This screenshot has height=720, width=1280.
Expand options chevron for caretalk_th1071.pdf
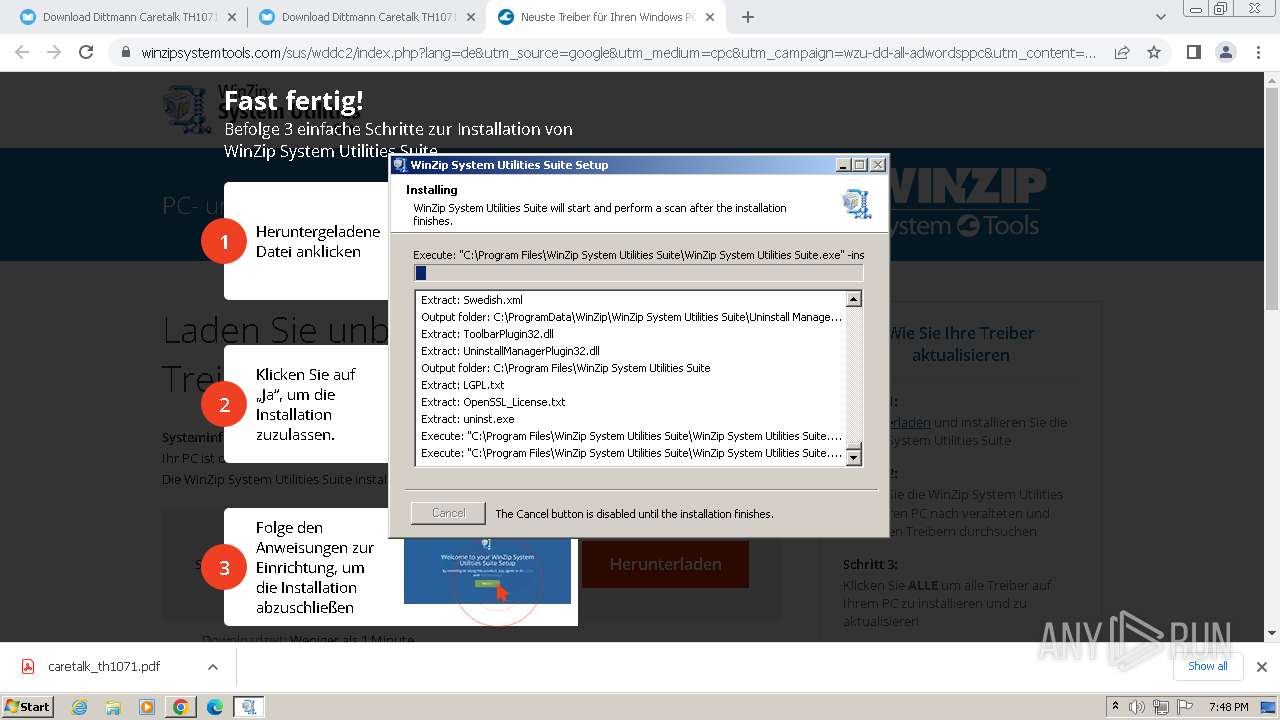pos(212,667)
